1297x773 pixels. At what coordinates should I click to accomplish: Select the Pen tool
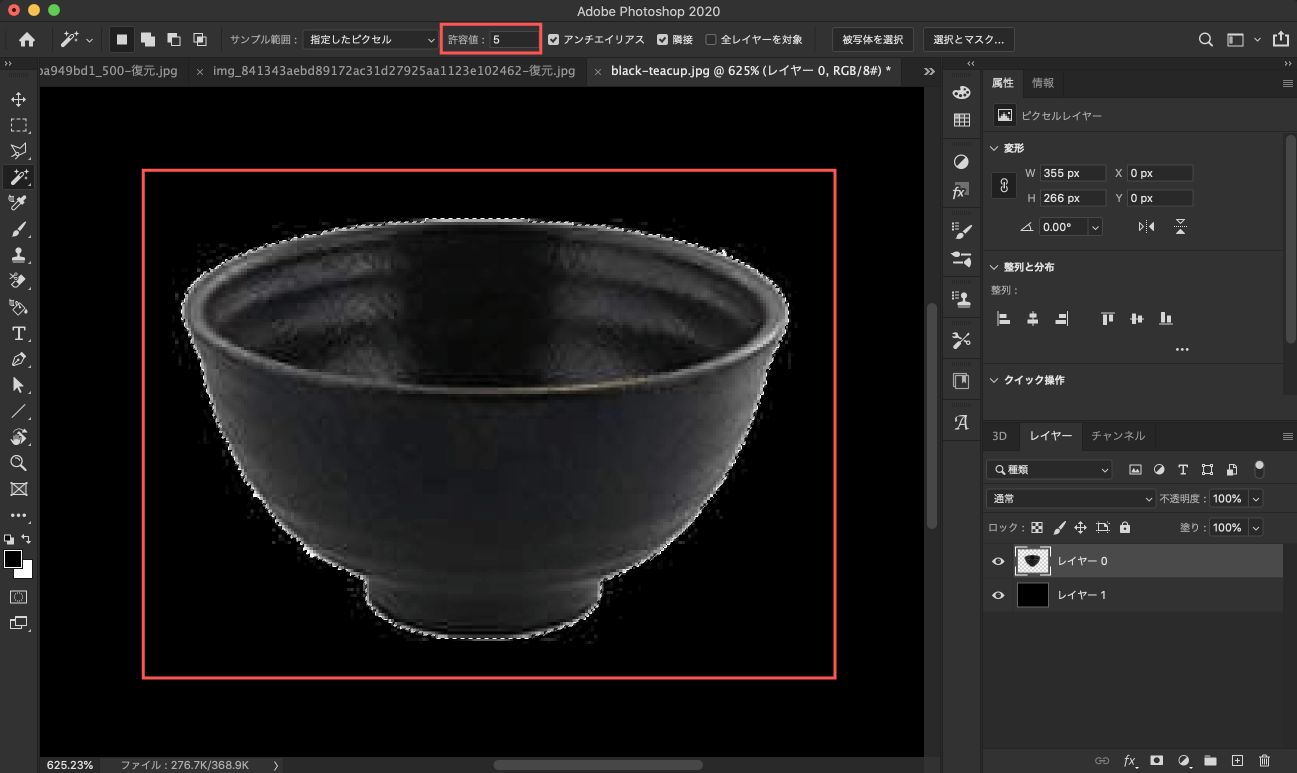(19, 359)
